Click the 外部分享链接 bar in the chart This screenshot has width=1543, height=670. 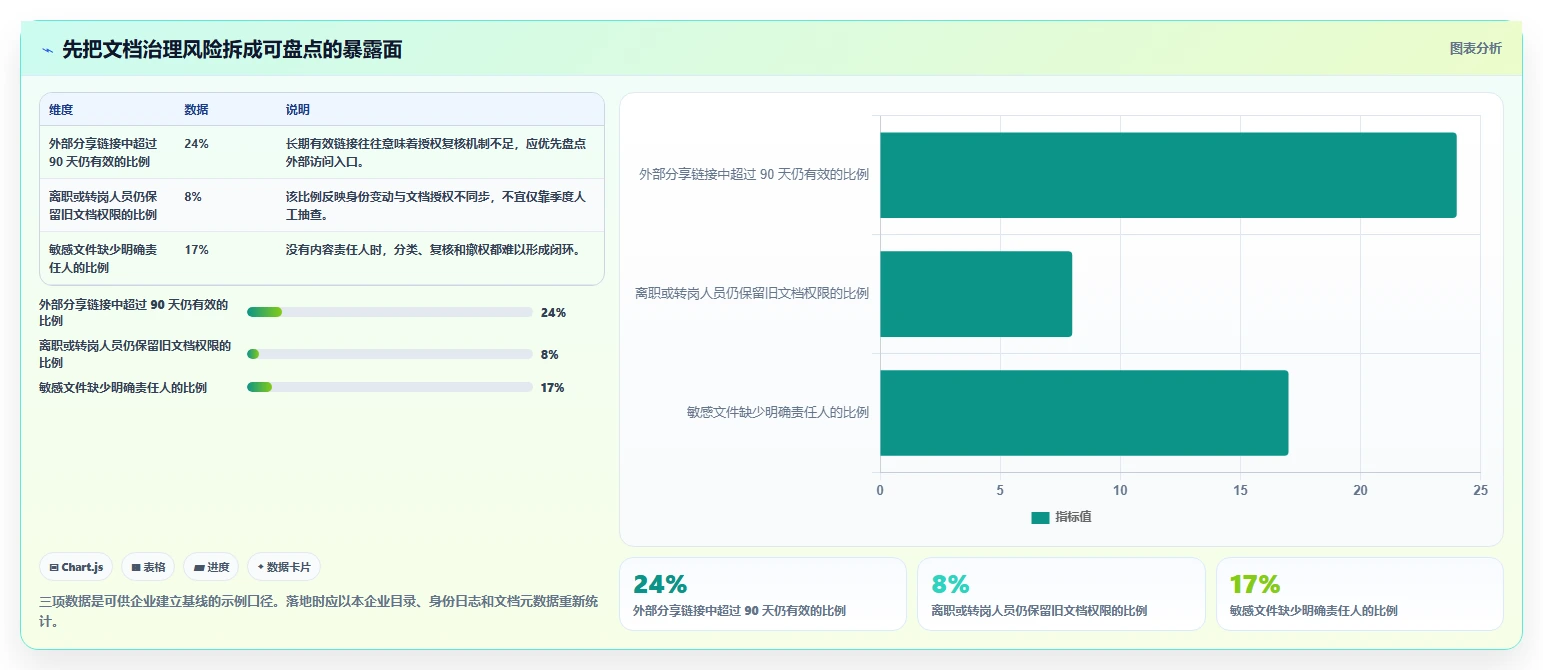tap(1168, 175)
